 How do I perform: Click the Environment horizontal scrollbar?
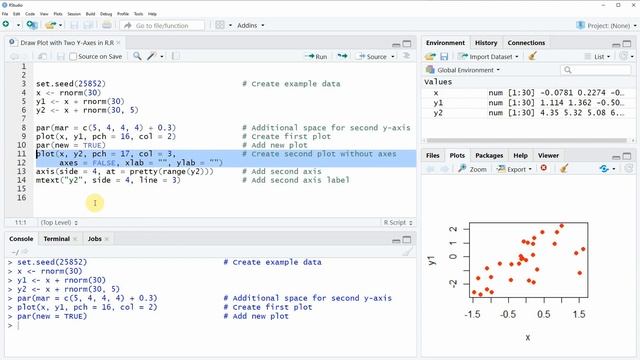point(525,140)
